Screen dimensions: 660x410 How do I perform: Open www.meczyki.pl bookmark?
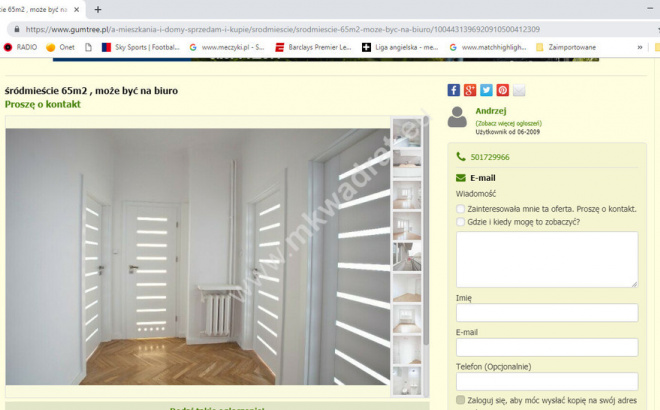pos(227,47)
